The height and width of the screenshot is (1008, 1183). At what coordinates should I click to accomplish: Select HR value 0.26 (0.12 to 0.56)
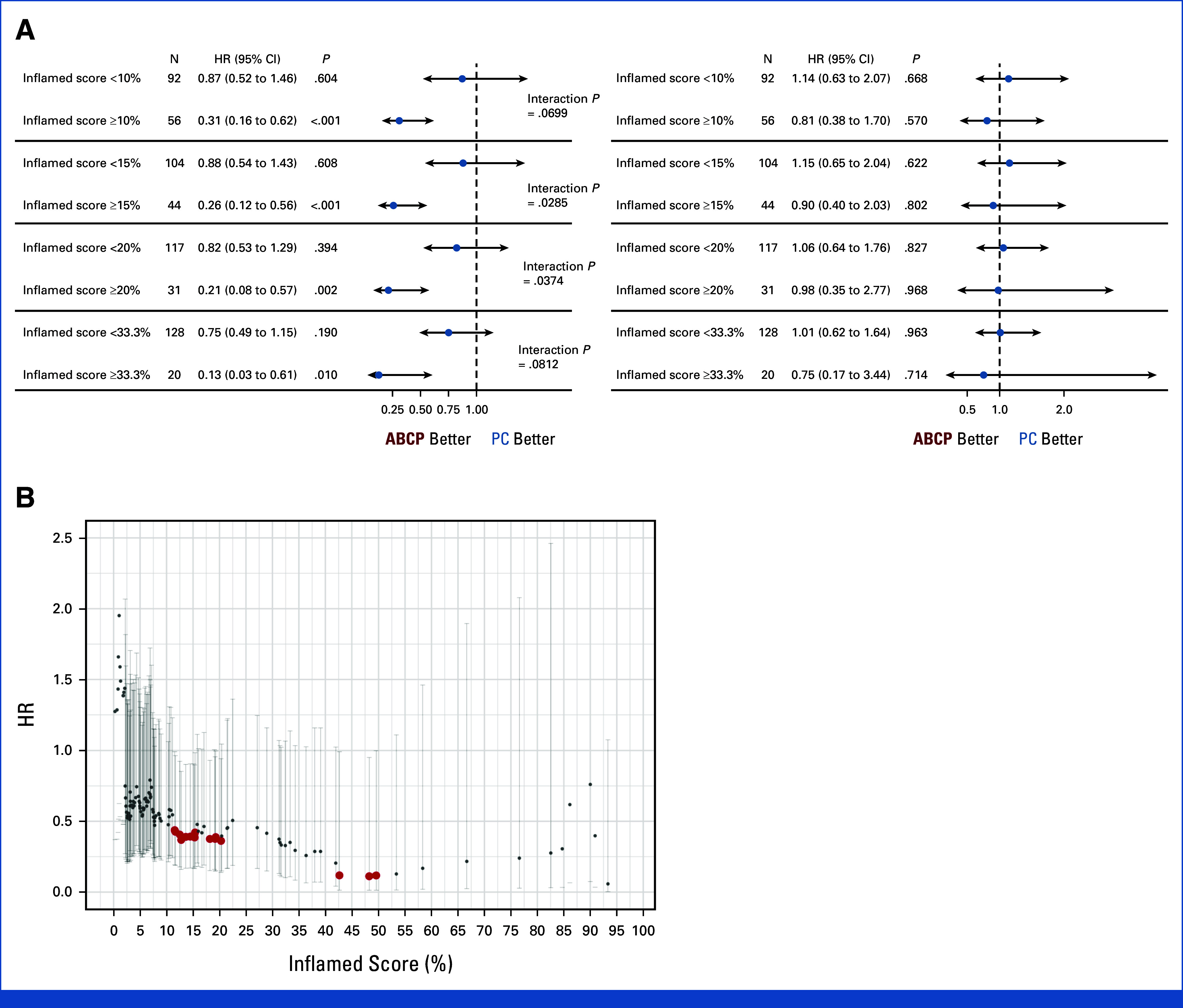tap(247, 206)
